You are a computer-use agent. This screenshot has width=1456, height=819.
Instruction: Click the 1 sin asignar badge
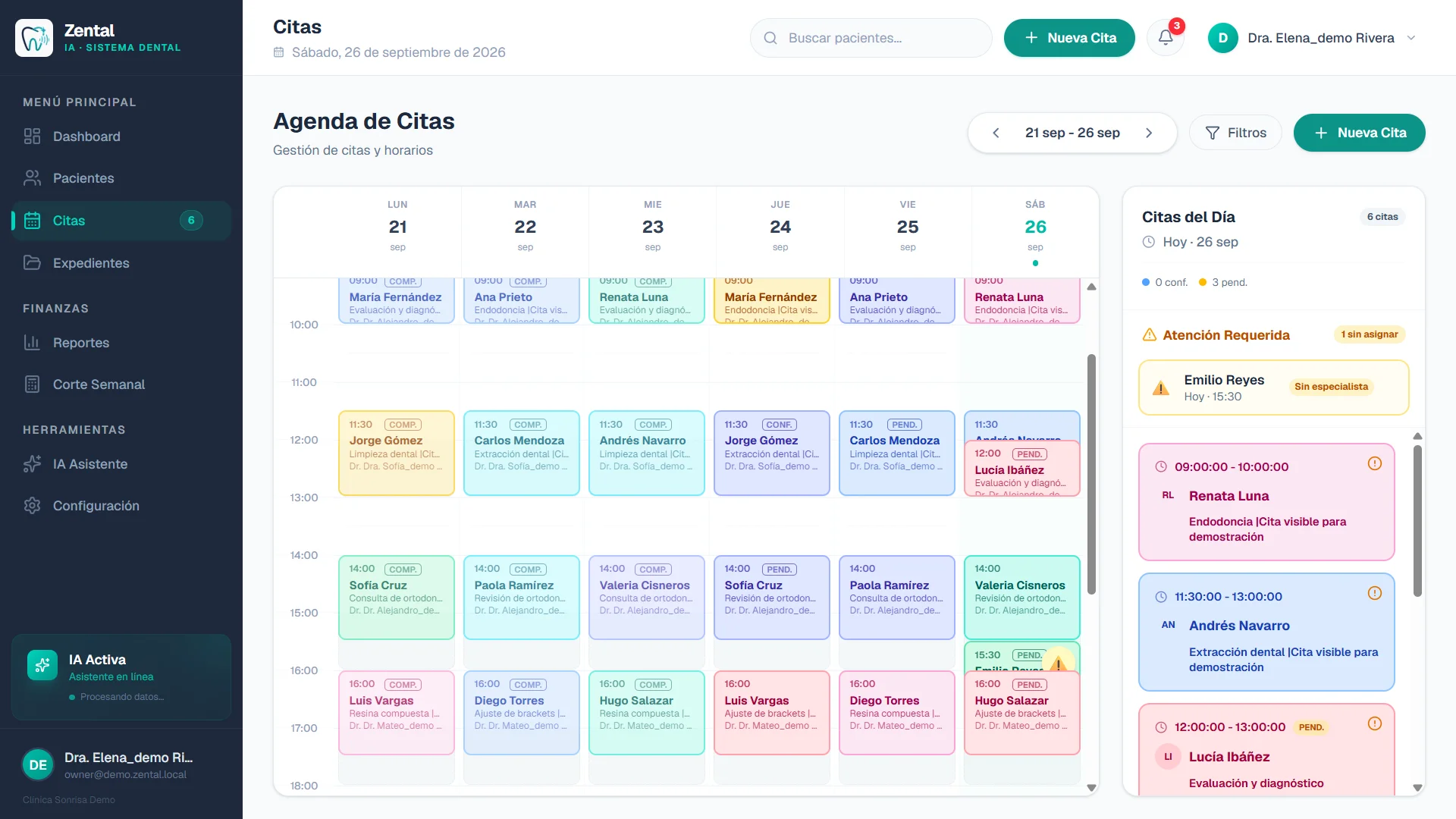tap(1369, 334)
